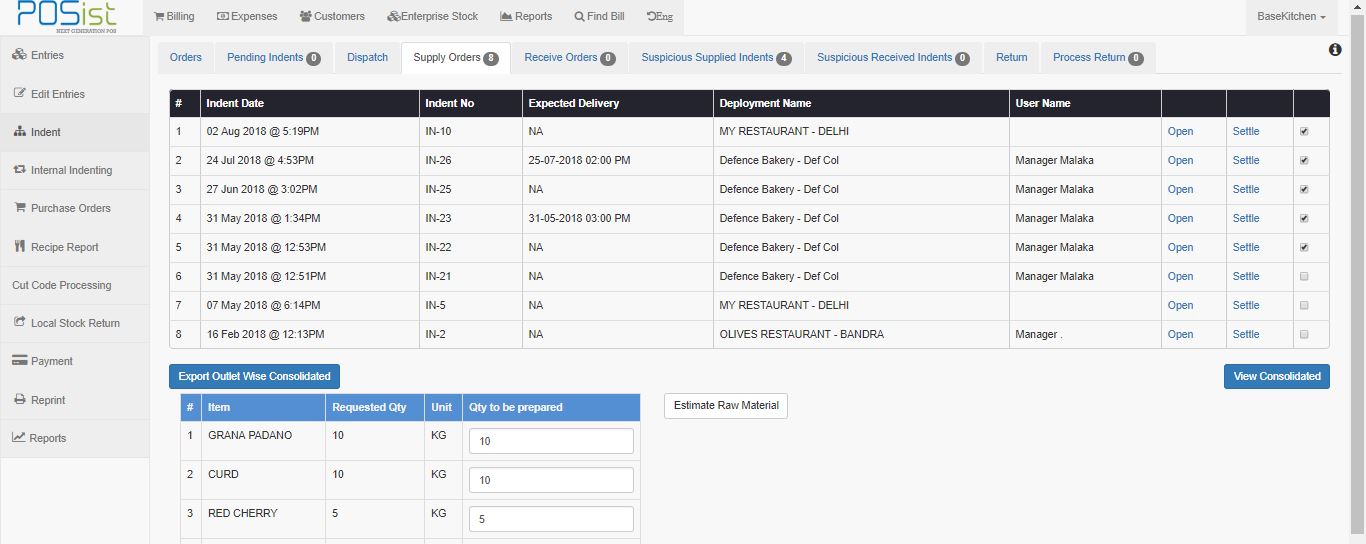
Task: Click Find Bill search item
Action: [x=599, y=16]
